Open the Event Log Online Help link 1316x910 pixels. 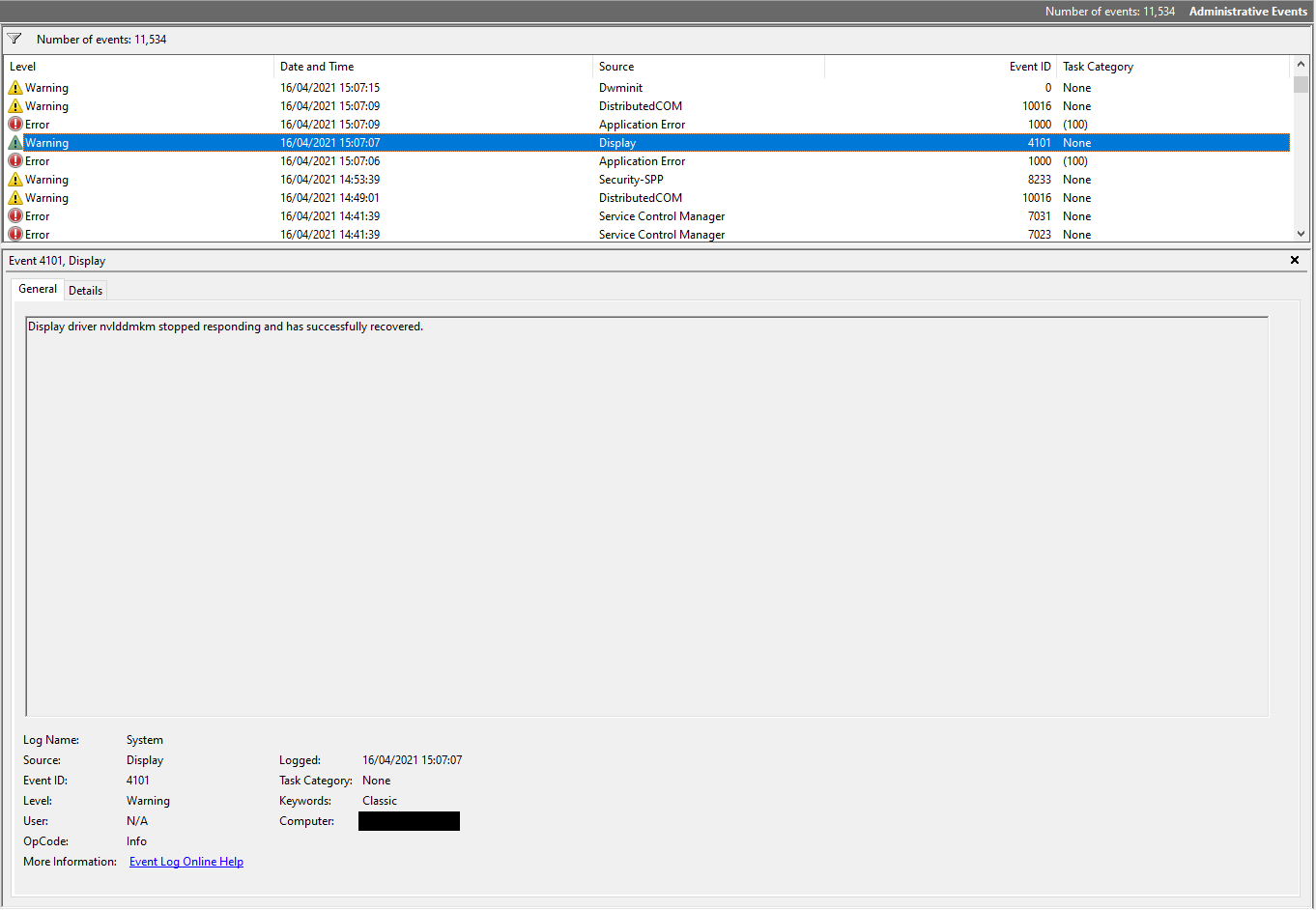tap(186, 862)
